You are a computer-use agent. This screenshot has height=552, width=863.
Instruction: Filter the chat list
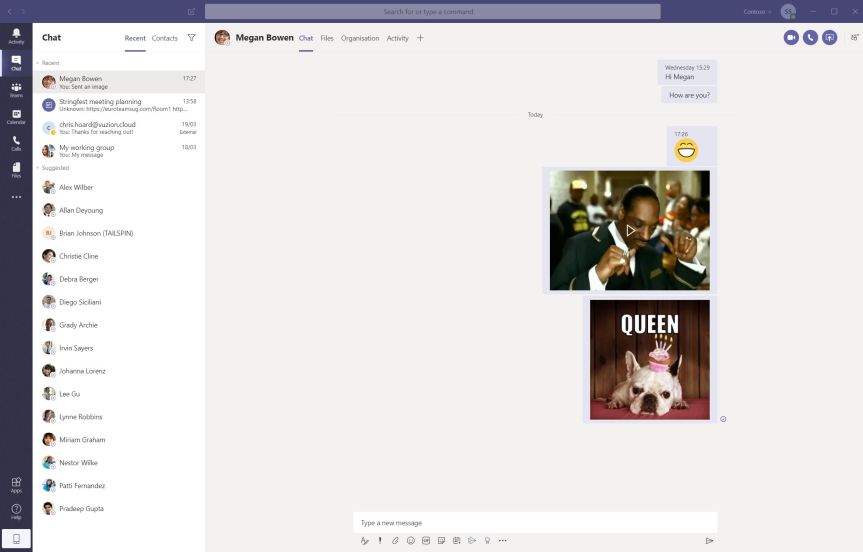(191, 38)
